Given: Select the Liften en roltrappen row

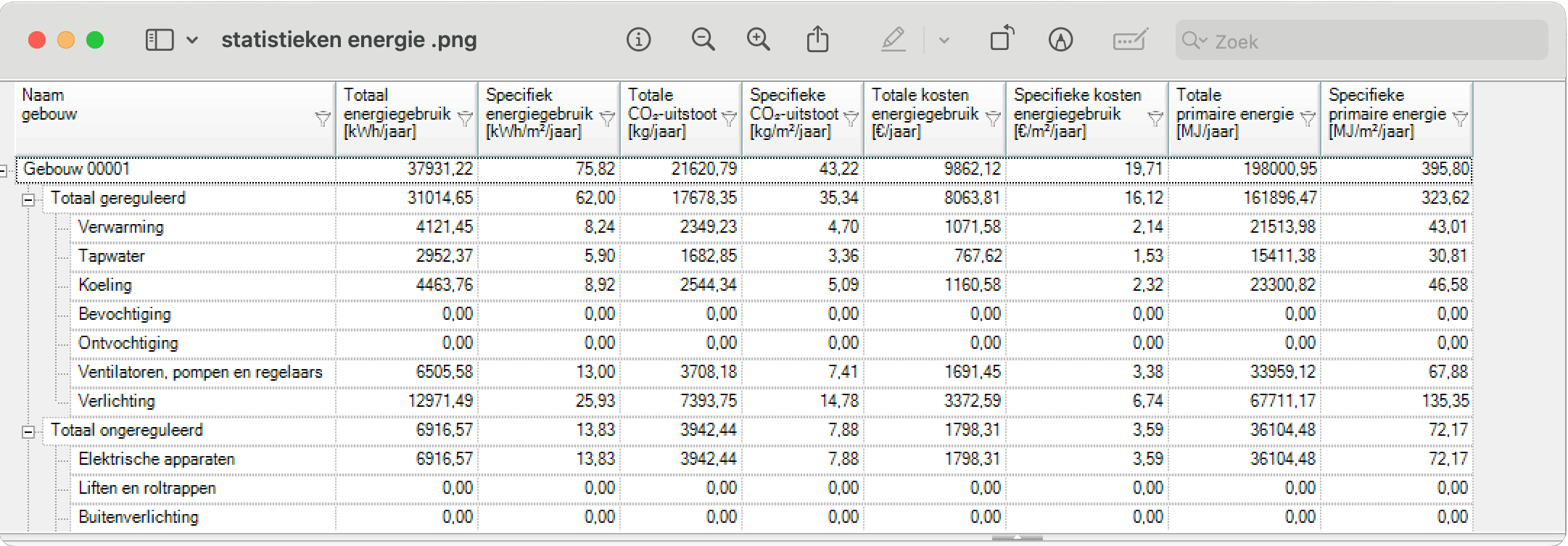Looking at the screenshot, I should click(x=772, y=488).
